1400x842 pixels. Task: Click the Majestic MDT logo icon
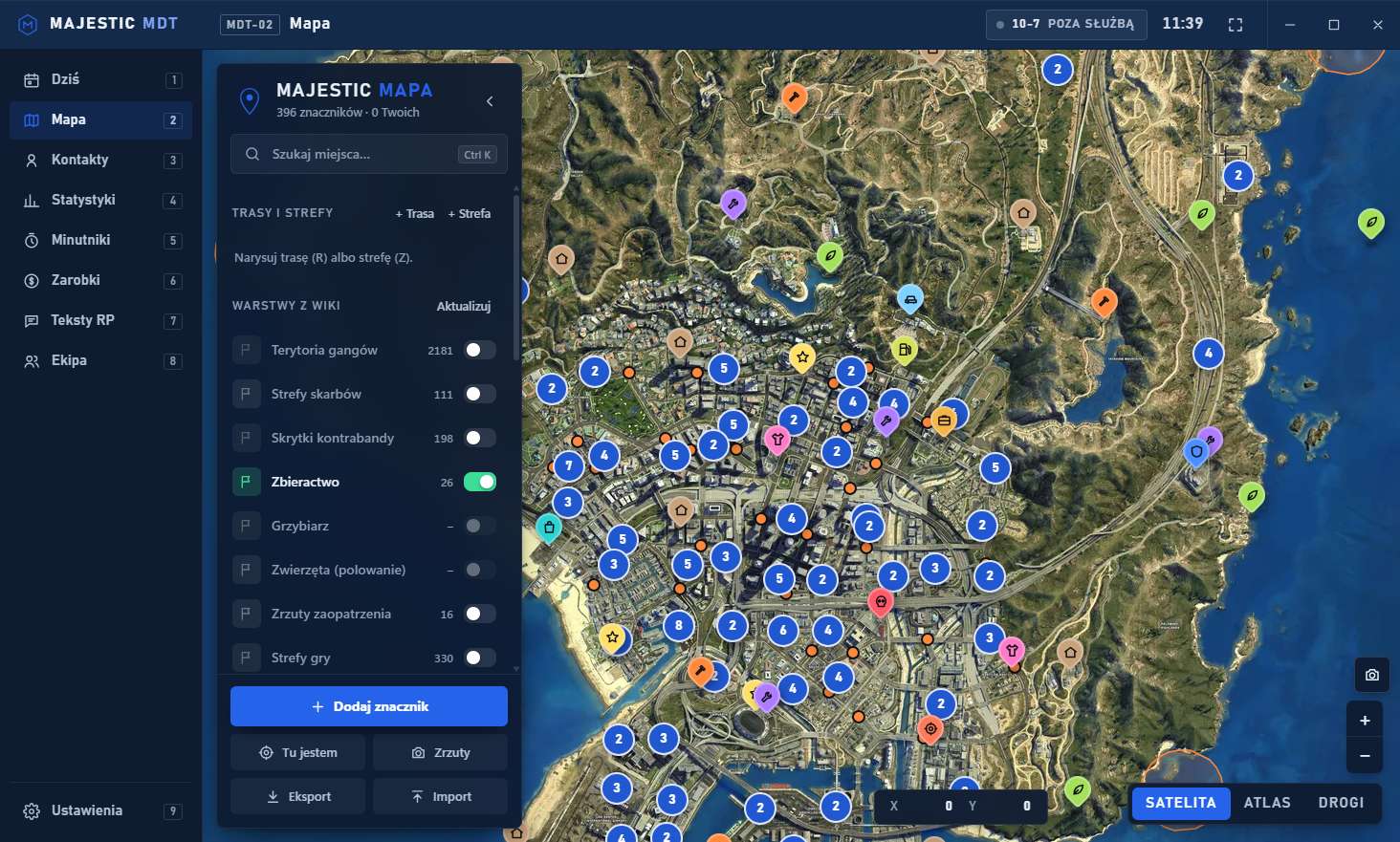coord(29,24)
